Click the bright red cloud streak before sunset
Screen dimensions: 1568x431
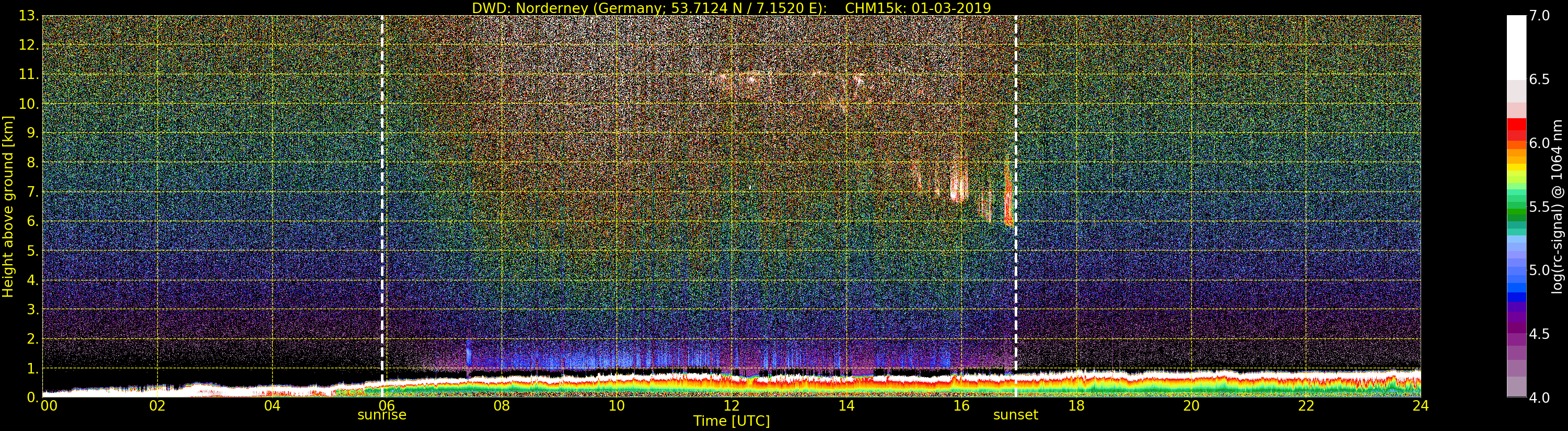tap(1008, 195)
